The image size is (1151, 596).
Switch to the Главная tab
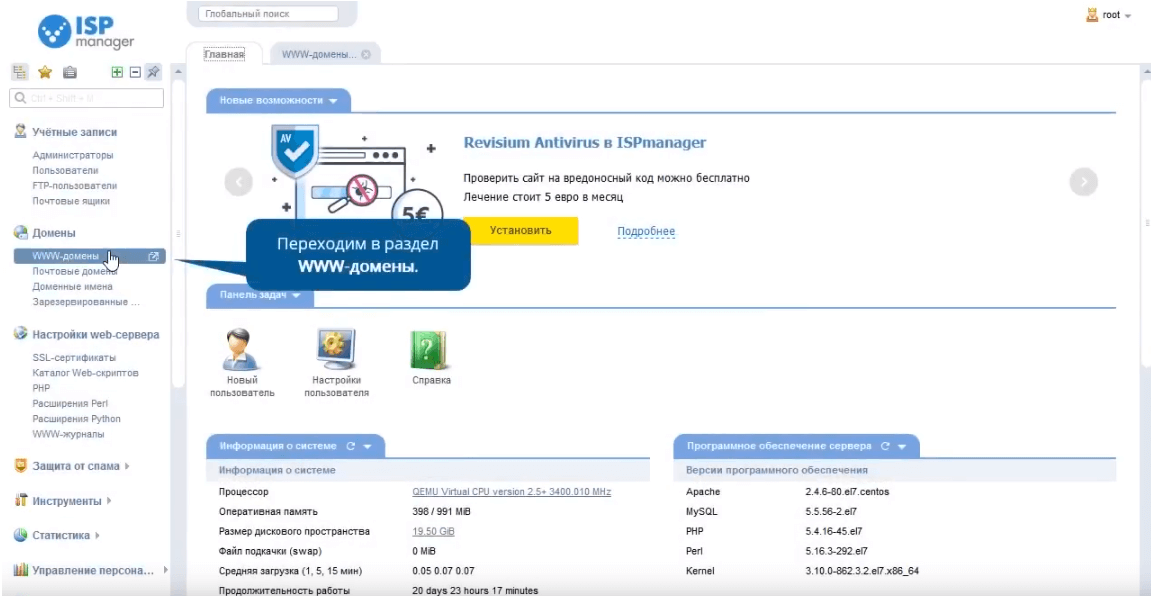[x=224, y=54]
